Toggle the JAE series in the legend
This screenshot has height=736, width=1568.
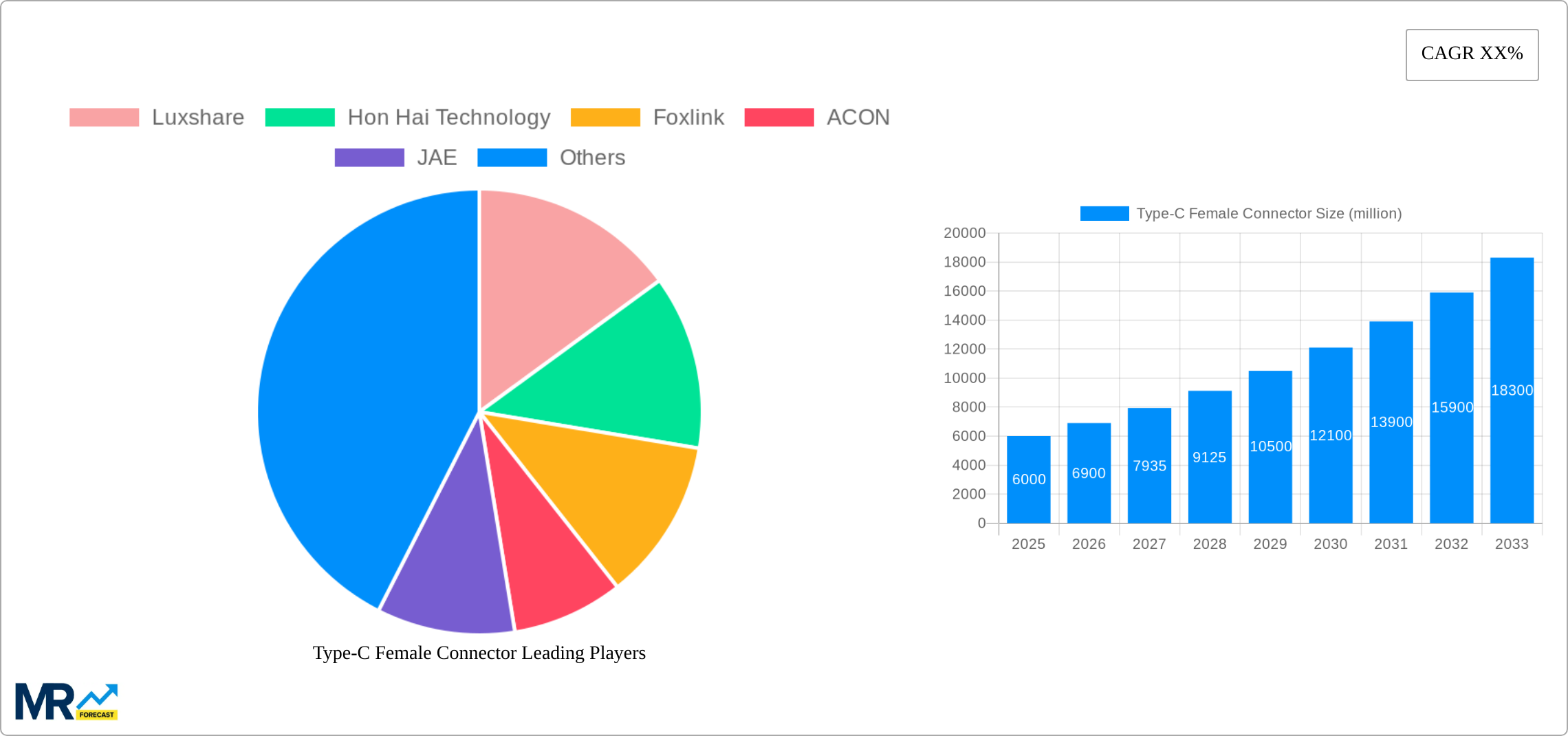tap(438, 158)
